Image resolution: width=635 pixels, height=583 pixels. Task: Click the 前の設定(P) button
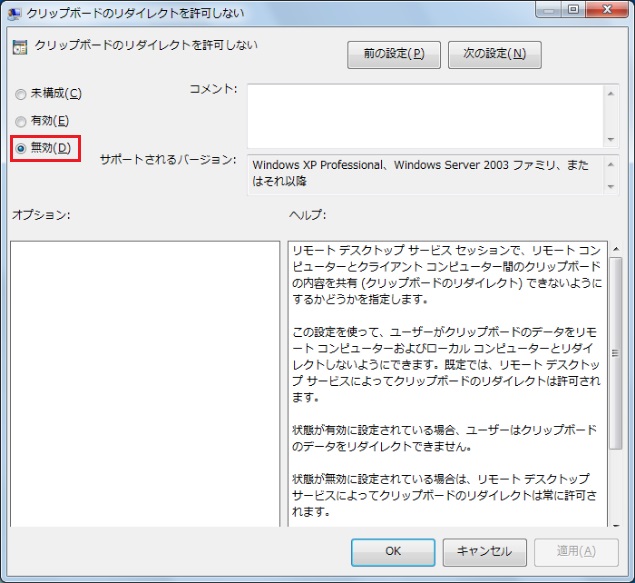pyautogui.click(x=394, y=54)
